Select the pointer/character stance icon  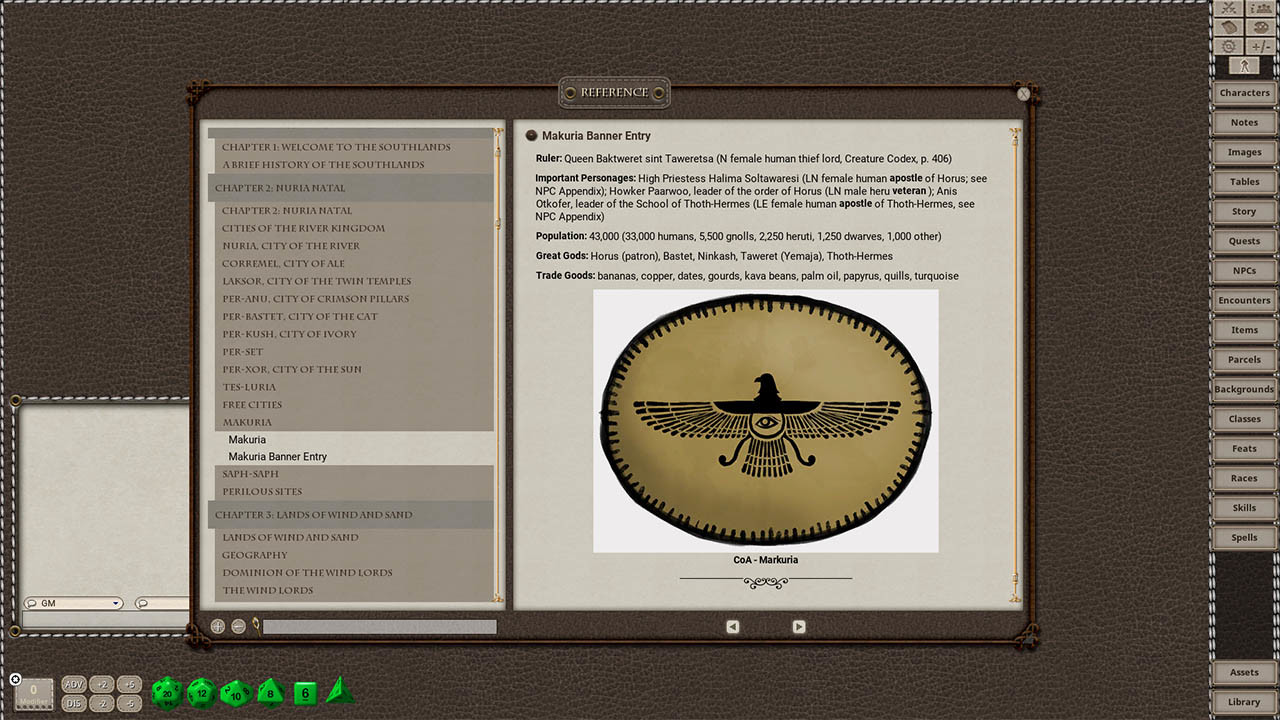[1244, 65]
